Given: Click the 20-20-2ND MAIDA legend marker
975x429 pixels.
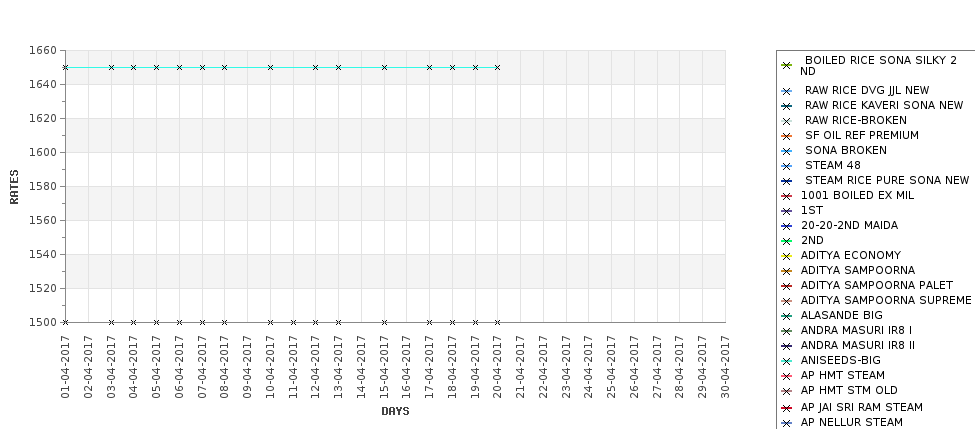Looking at the screenshot, I should pyautogui.click(x=787, y=226).
